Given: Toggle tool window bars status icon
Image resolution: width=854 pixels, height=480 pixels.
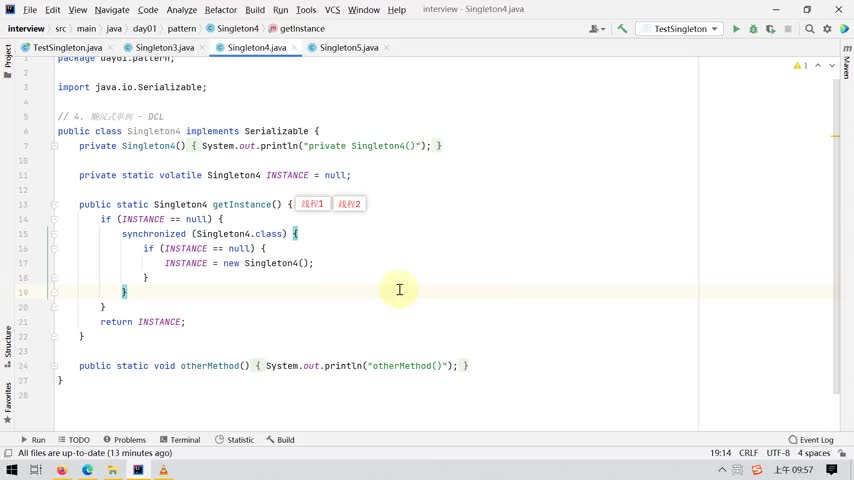Looking at the screenshot, I should pos(8,453).
